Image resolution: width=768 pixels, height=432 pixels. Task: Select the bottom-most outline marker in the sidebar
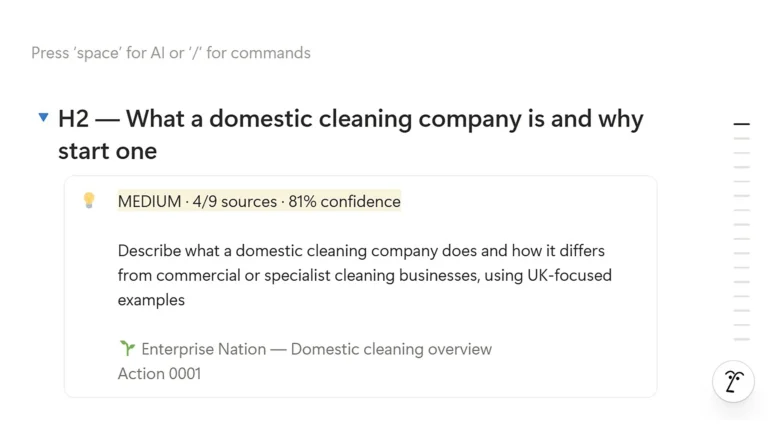(742, 339)
